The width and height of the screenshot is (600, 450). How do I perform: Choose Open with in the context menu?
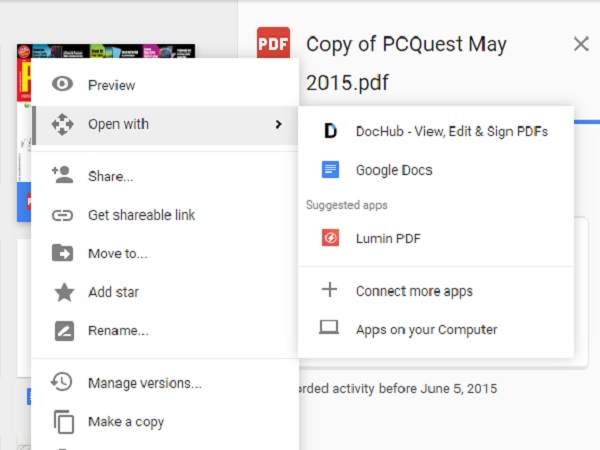coord(165,125)
